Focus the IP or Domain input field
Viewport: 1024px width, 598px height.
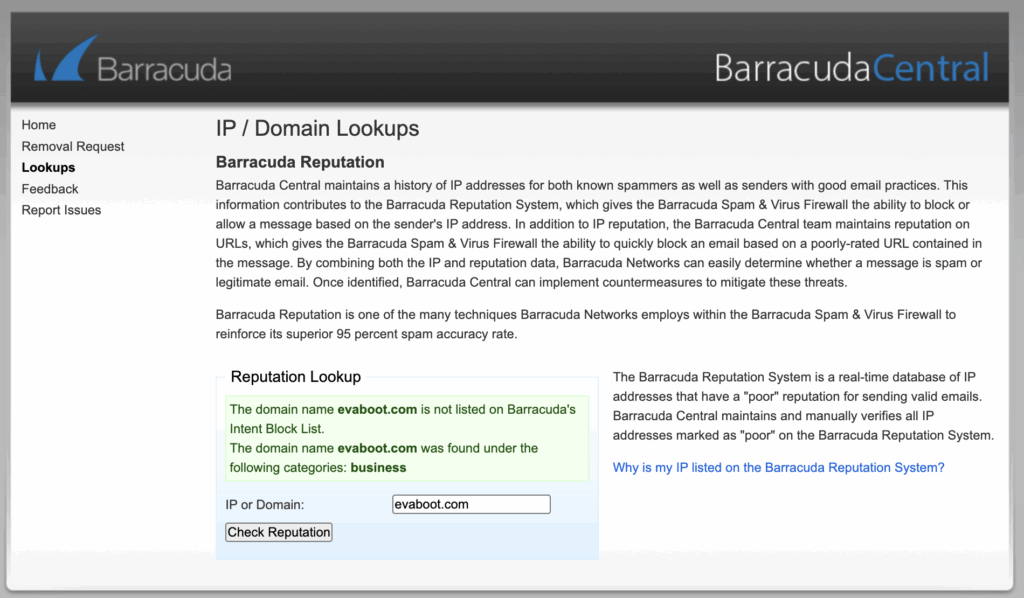pos(471,504)
